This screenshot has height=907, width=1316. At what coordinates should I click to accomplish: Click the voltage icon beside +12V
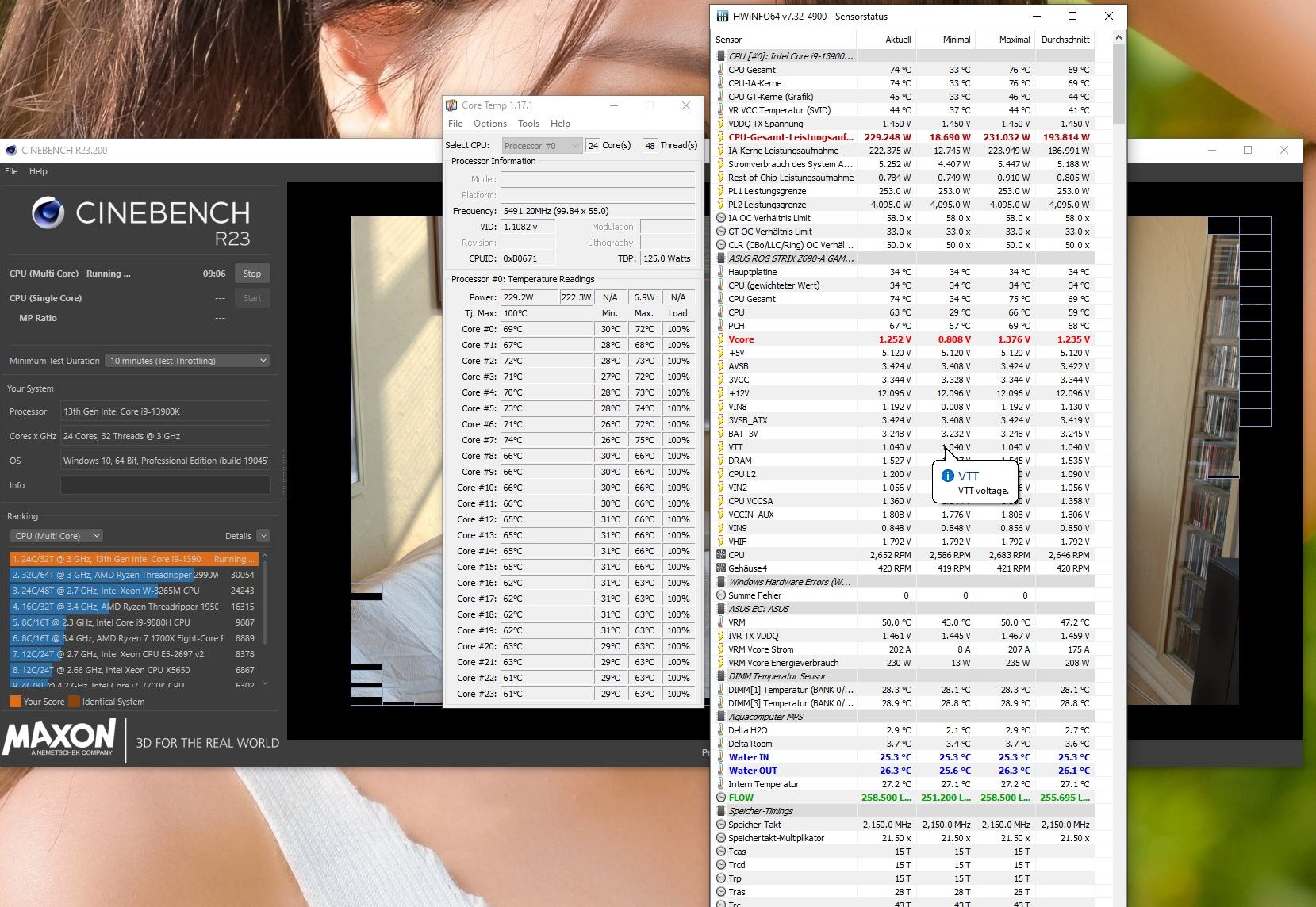point(721,393)
